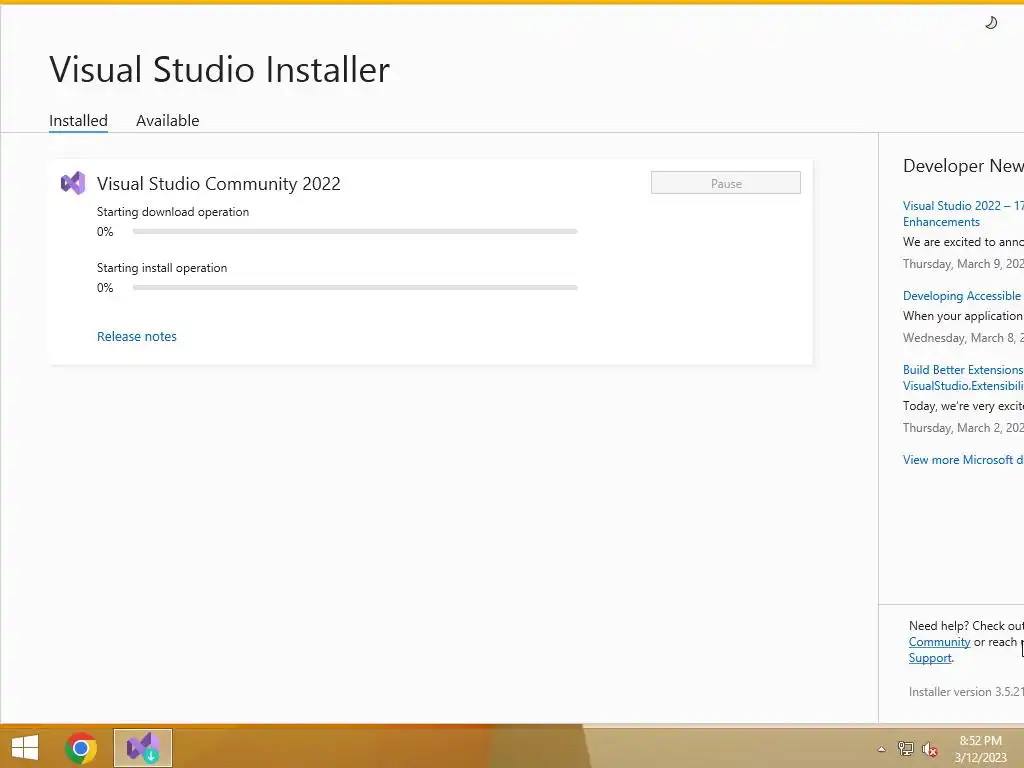Open network status tray icon

(905, 748)
